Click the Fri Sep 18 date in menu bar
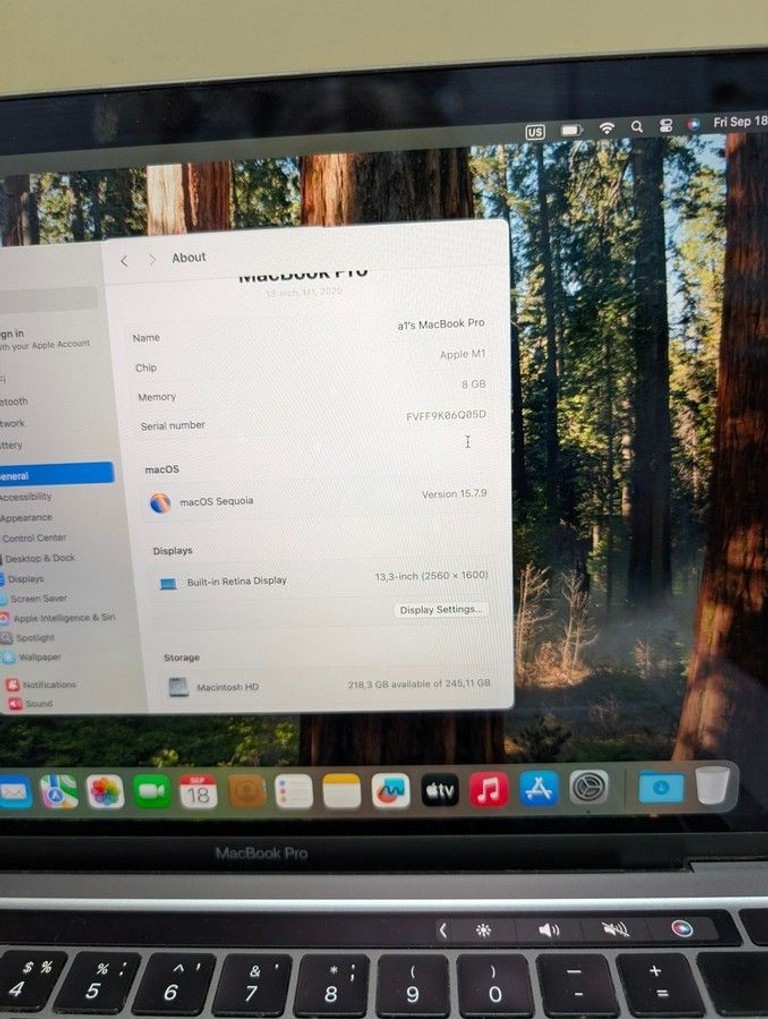This screenshot has width=768, height=1019. click(x=740, y=121)
